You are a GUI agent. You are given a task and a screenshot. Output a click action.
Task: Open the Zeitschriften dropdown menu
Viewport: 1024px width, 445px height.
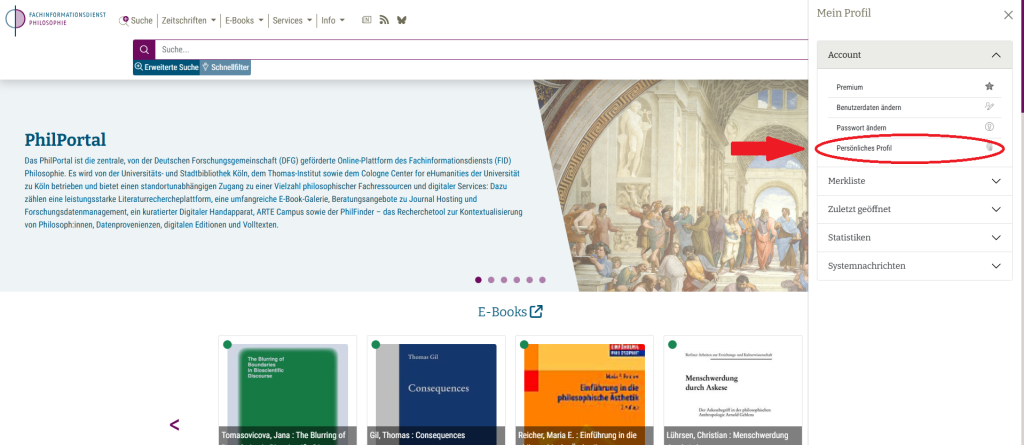tap(189, 20)
